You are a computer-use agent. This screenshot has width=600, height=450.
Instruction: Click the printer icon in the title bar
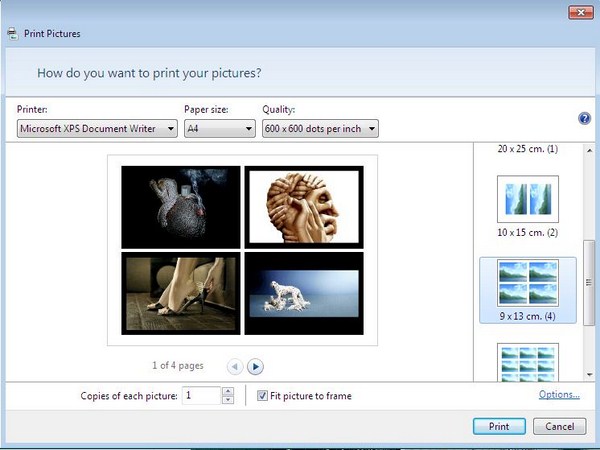click(12, 34)
